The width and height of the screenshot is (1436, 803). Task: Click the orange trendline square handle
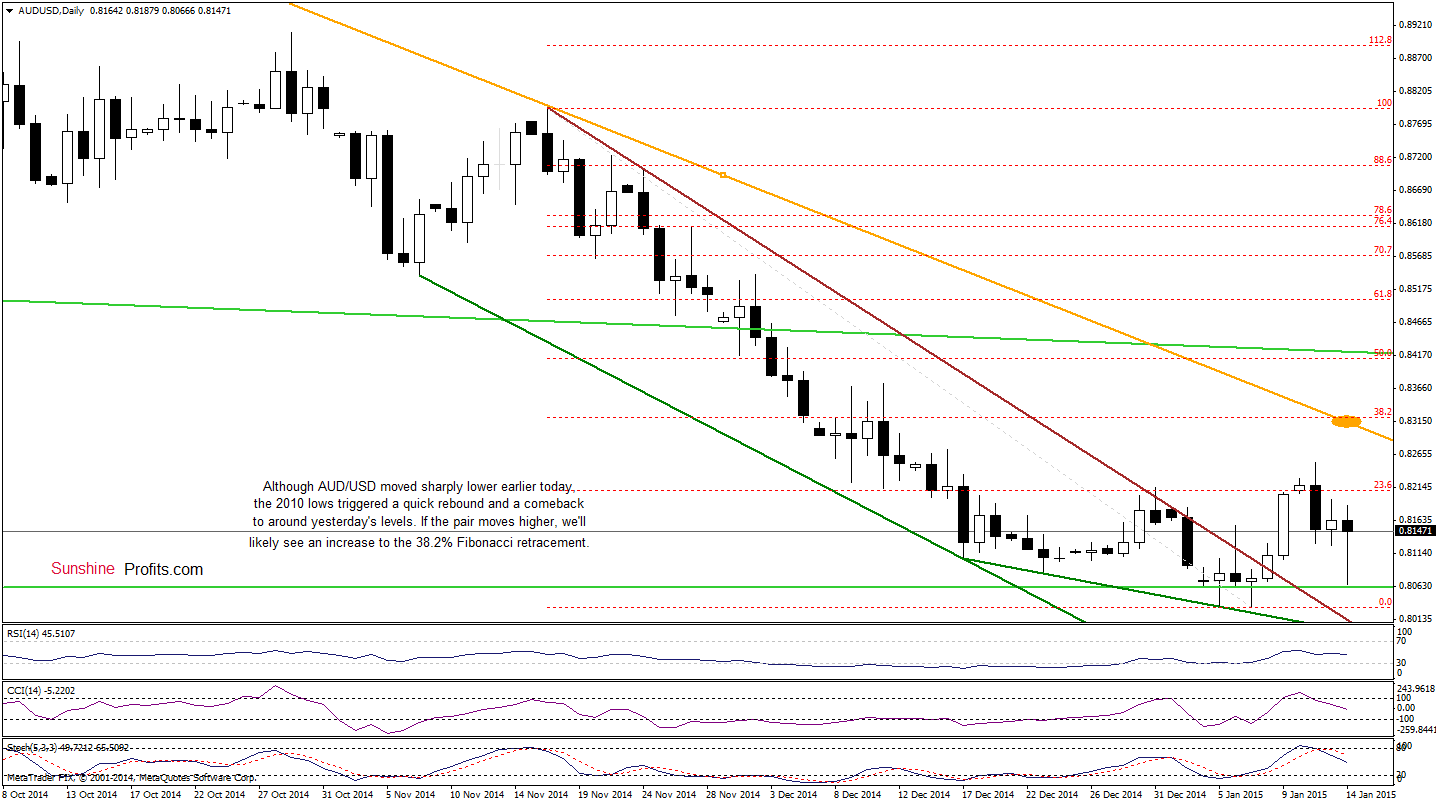point(722,176)
